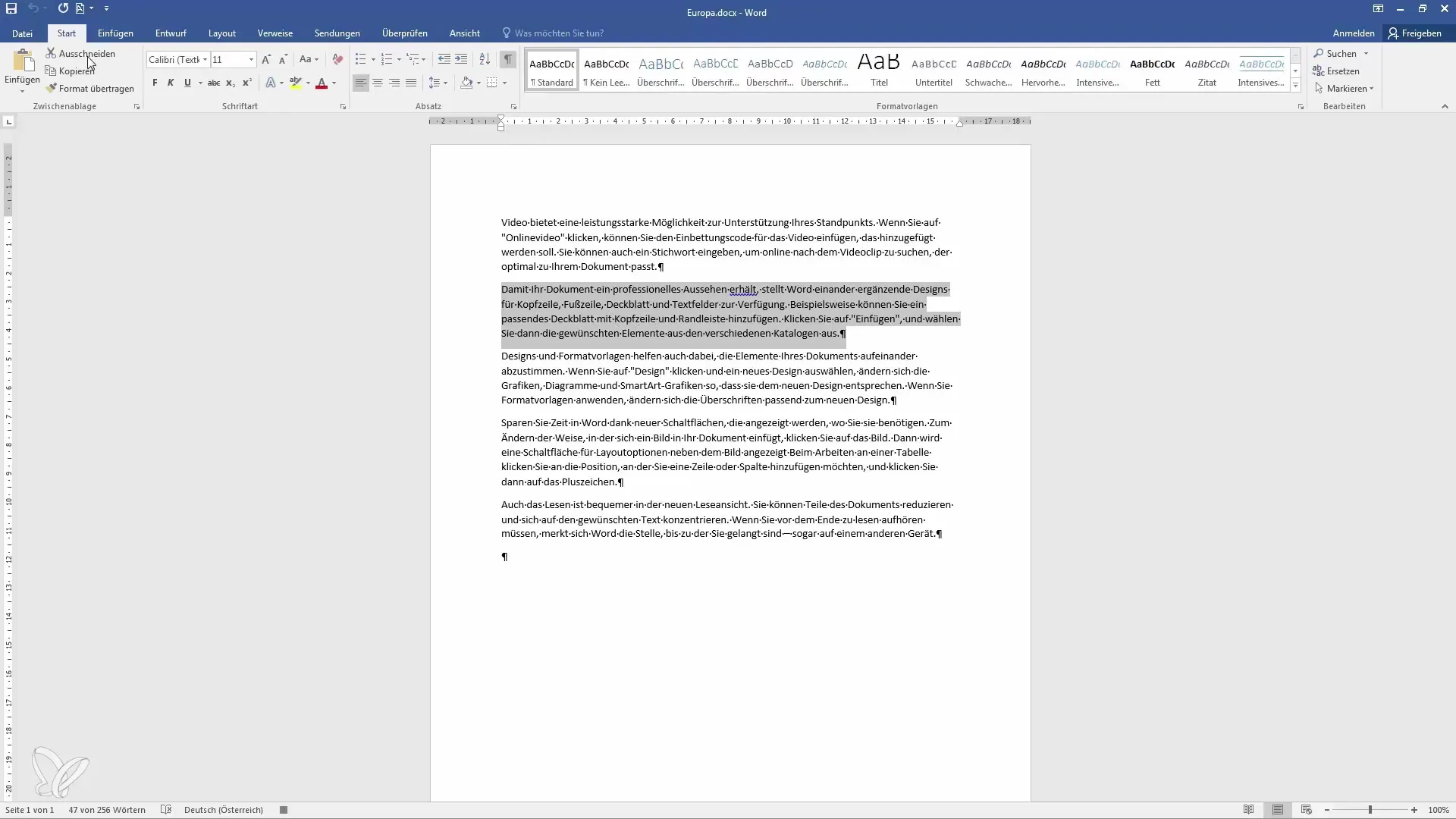Open borders dropdown arrow
Image resolution: width=1456 pixels, height=819 pixels.
point(504,83)
